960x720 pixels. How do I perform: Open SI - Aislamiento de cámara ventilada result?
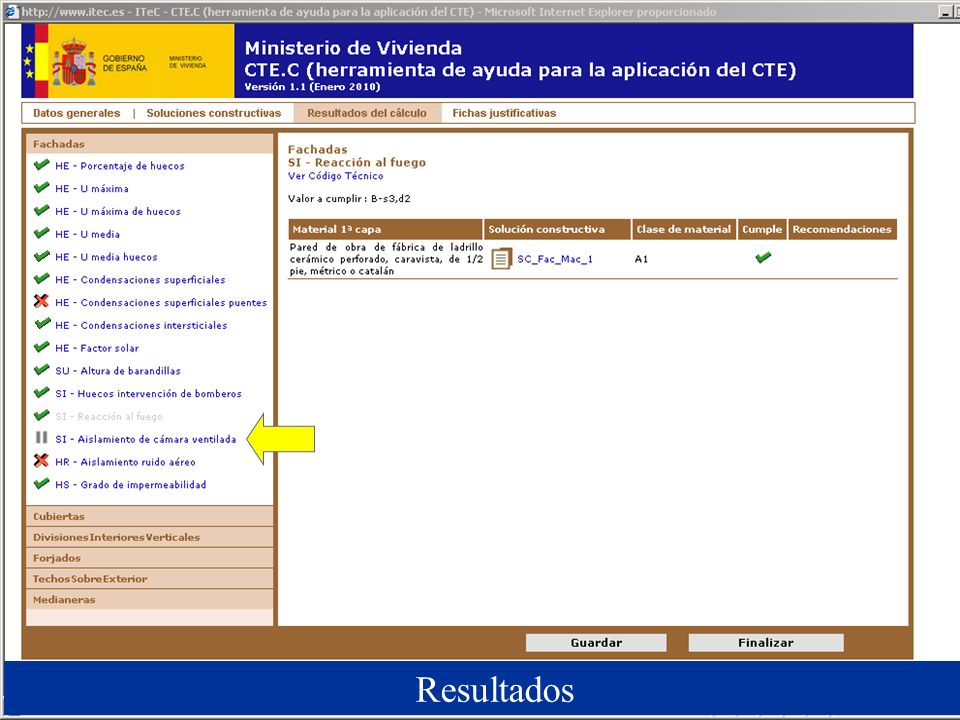[x=145, y=439]
